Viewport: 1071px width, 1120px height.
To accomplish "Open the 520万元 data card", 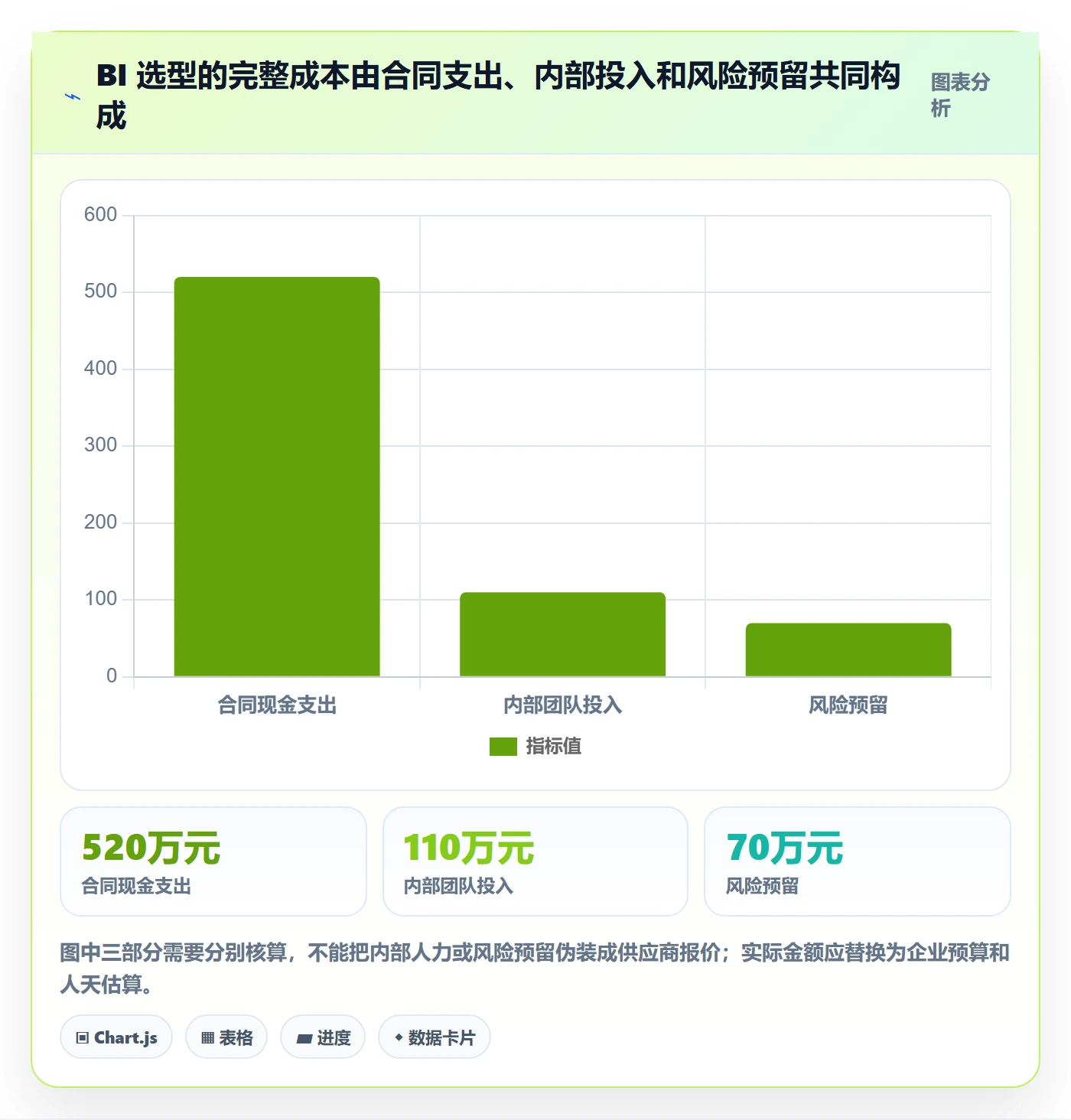I will (213, 861).
